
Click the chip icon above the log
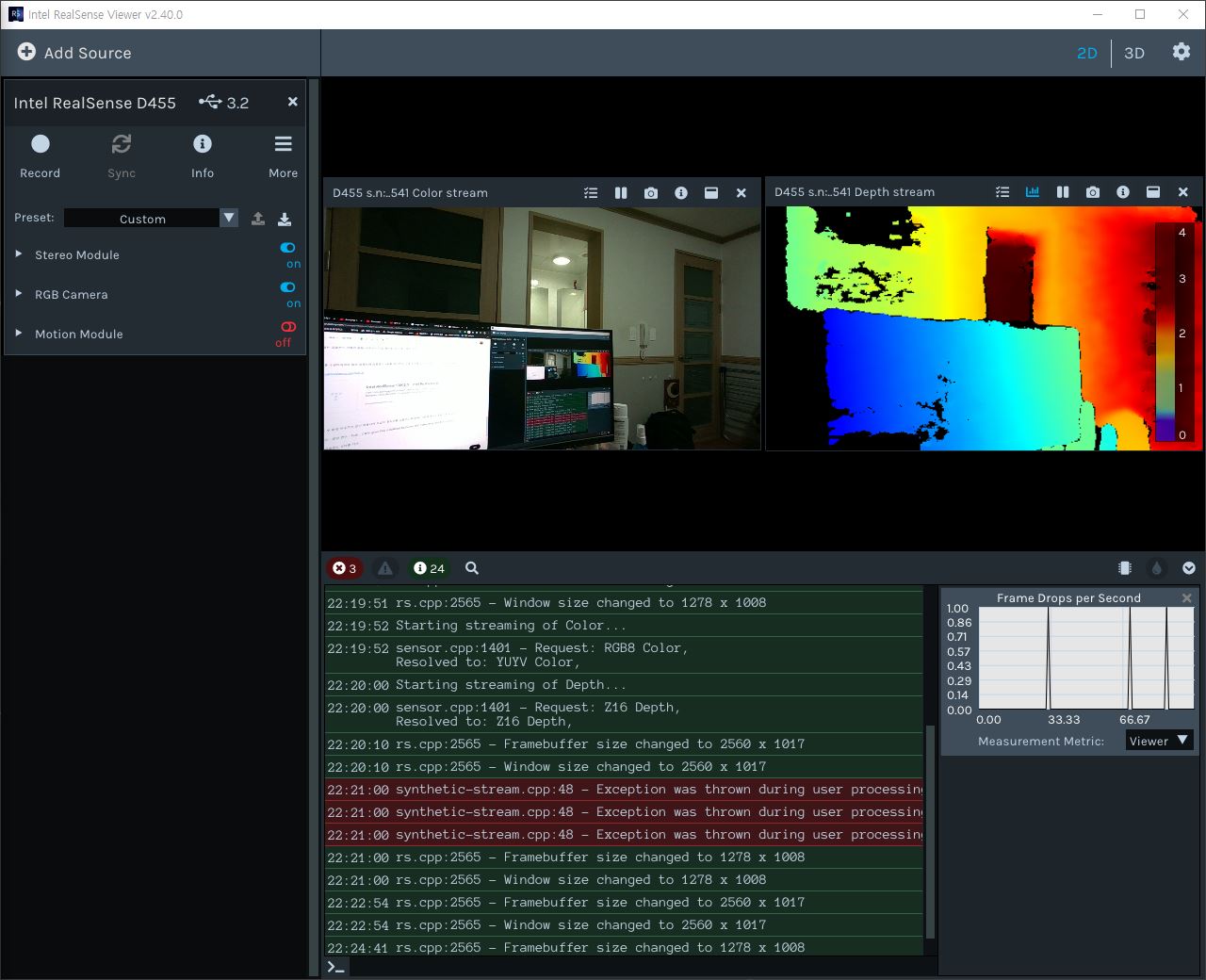(x=1124, y=568)
